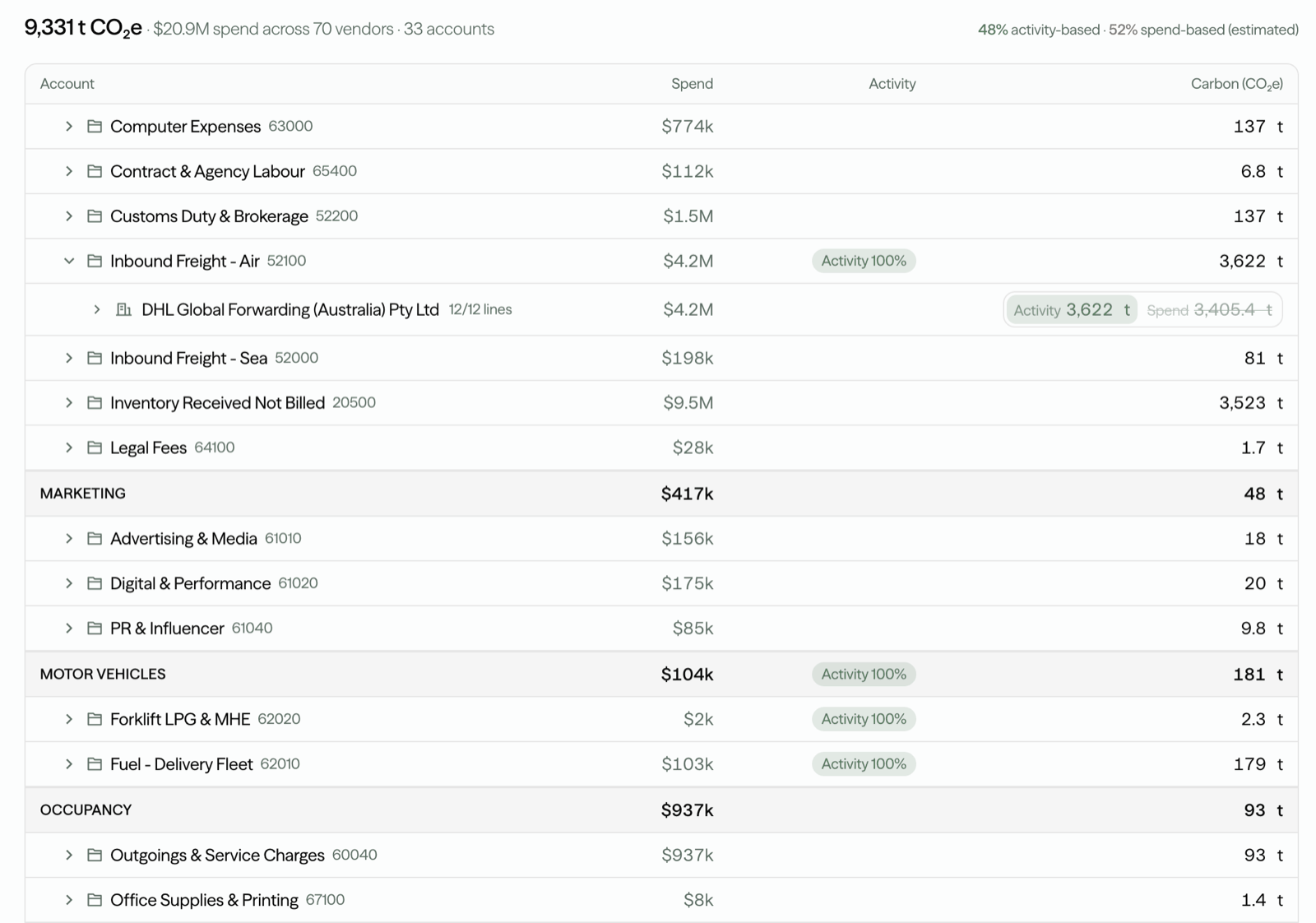1316x923 pixels.
Task: Click Activity 100% badge on Inbound Freight - Air
Action: tap(864, 261)
